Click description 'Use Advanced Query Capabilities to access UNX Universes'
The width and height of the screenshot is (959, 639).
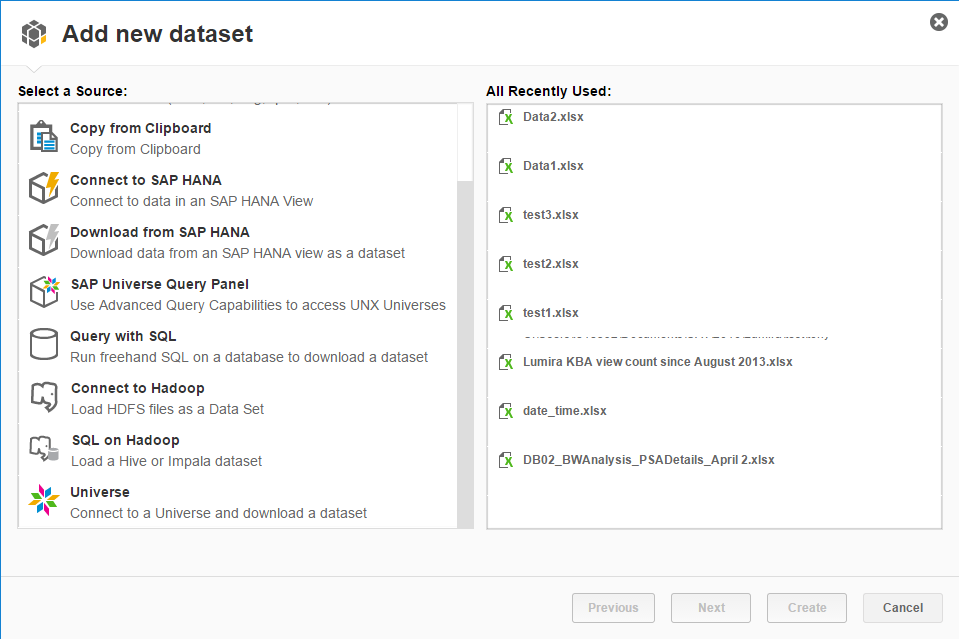(x=257, y=305)
